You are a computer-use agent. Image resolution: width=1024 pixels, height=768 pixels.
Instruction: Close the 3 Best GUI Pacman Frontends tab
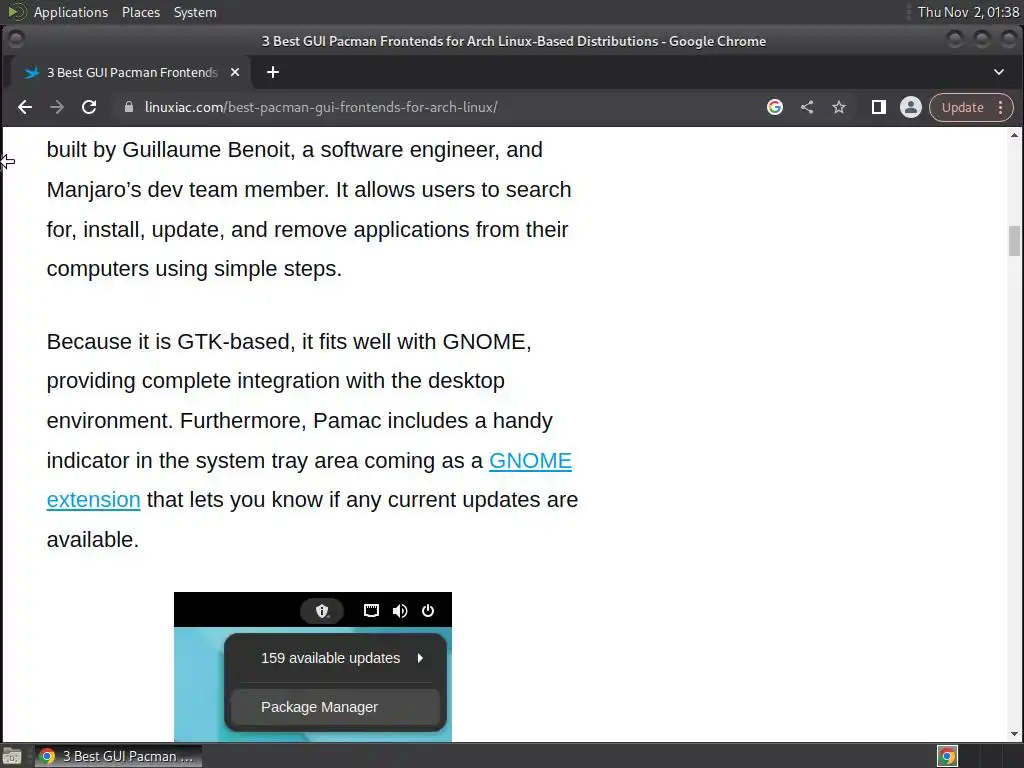coord(235,72)
